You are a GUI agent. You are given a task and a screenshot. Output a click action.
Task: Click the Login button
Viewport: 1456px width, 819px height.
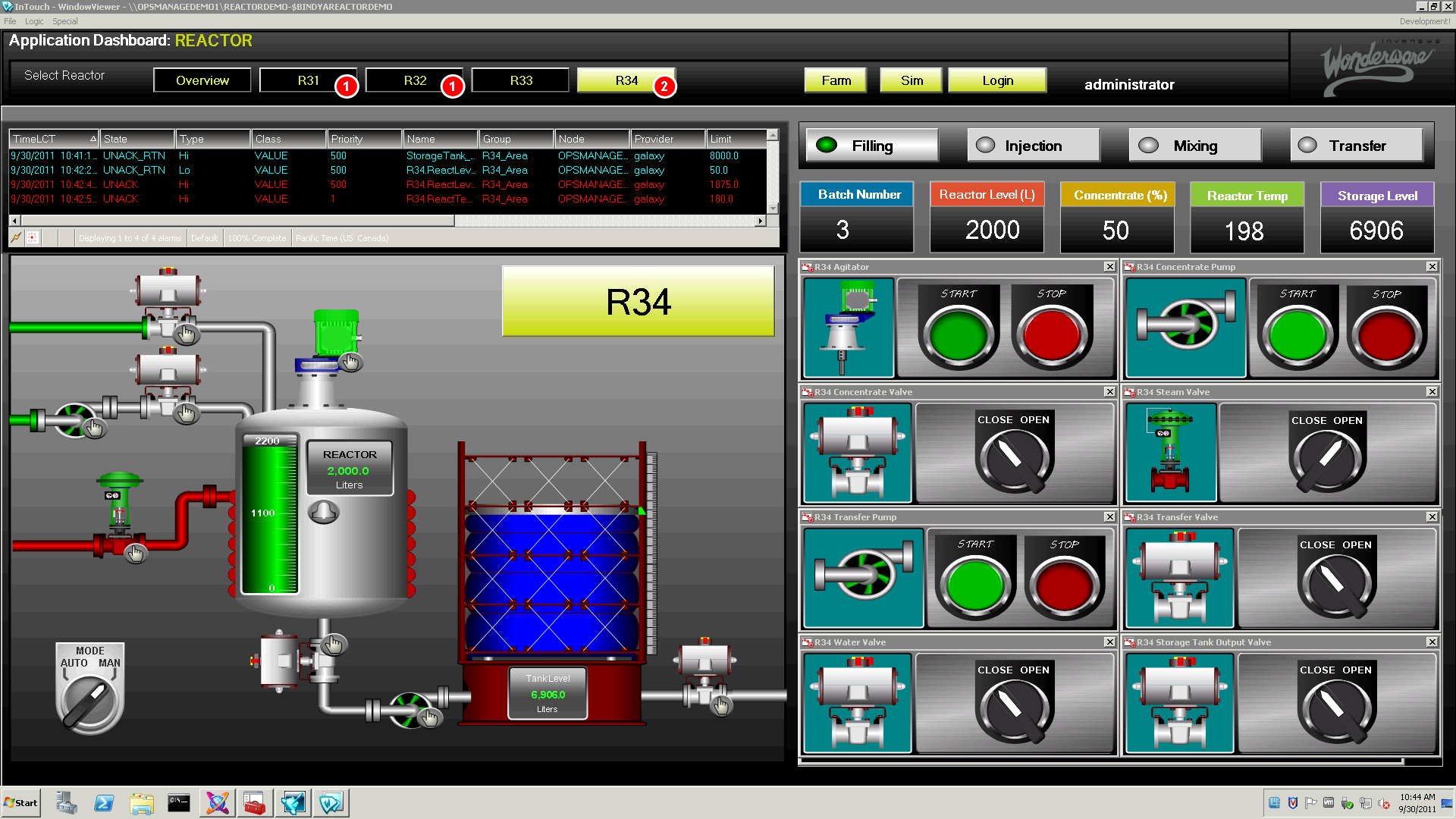(x=996, y=80)
